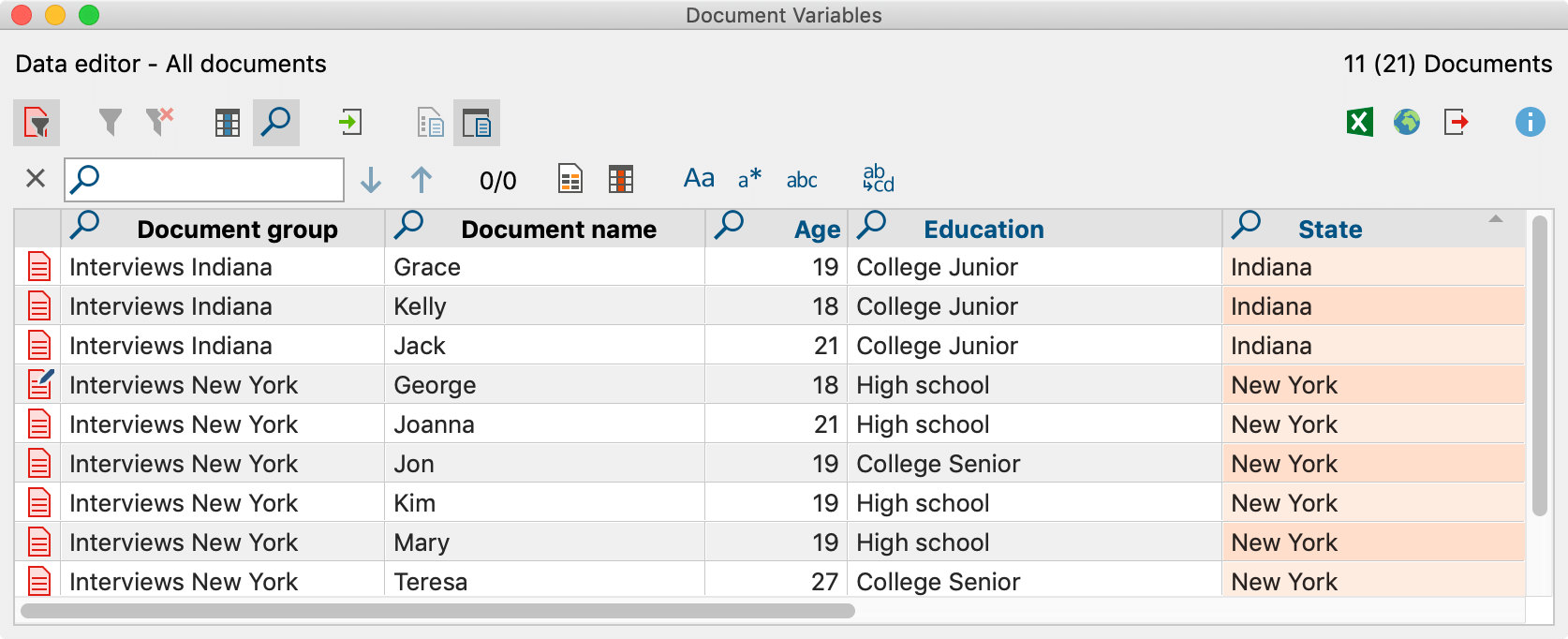This screenshot has height=639, width=1568.
Task: Click reset filters funnel with red X
Action: tap(160, 122)
